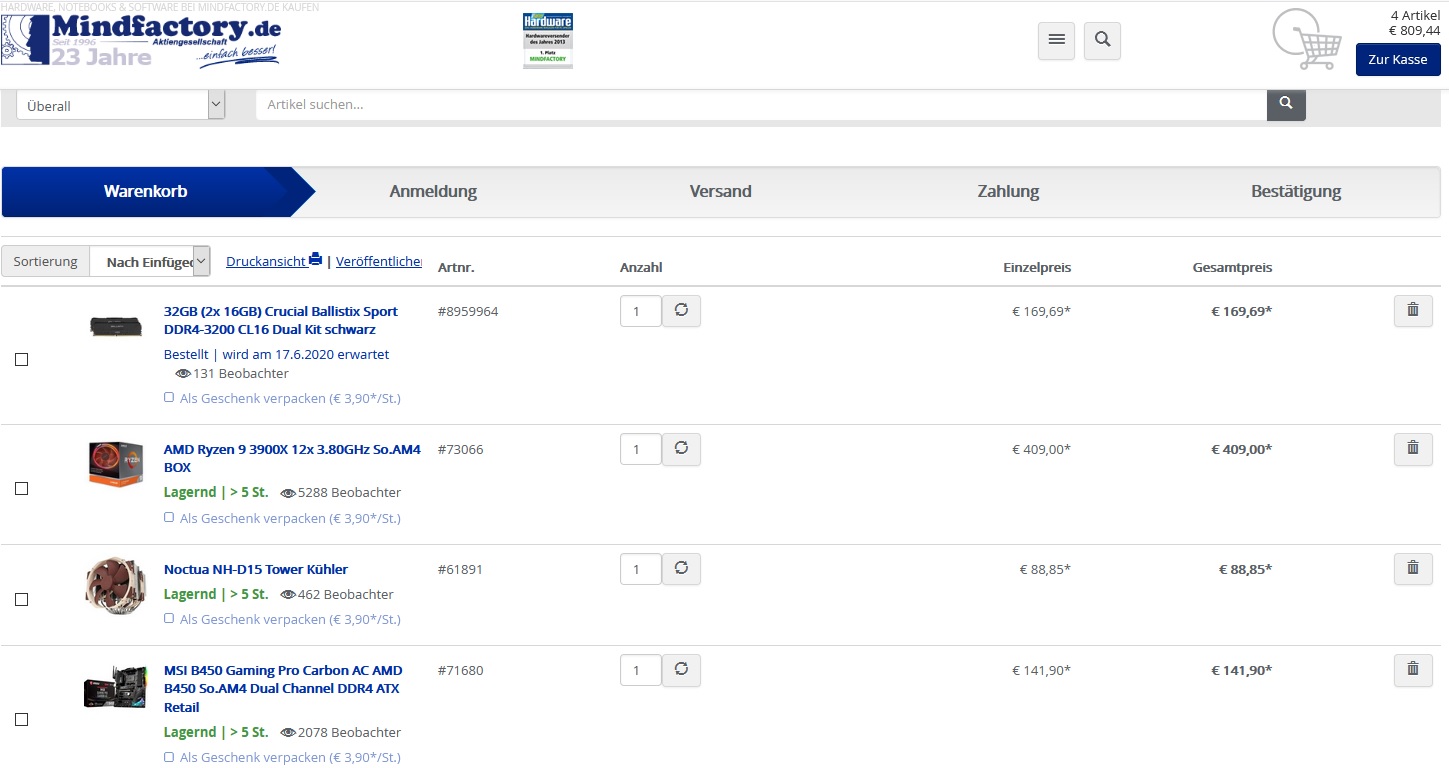Click total price € 409,00*
The image size is (1449, 768).
(1242, 449)
